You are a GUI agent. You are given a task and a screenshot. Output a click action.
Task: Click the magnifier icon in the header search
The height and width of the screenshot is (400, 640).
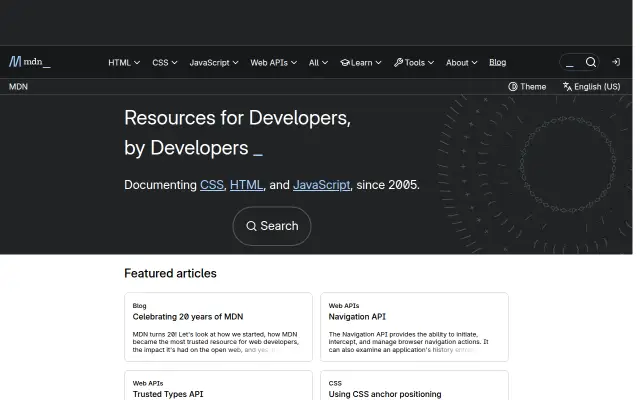(591, 62)
